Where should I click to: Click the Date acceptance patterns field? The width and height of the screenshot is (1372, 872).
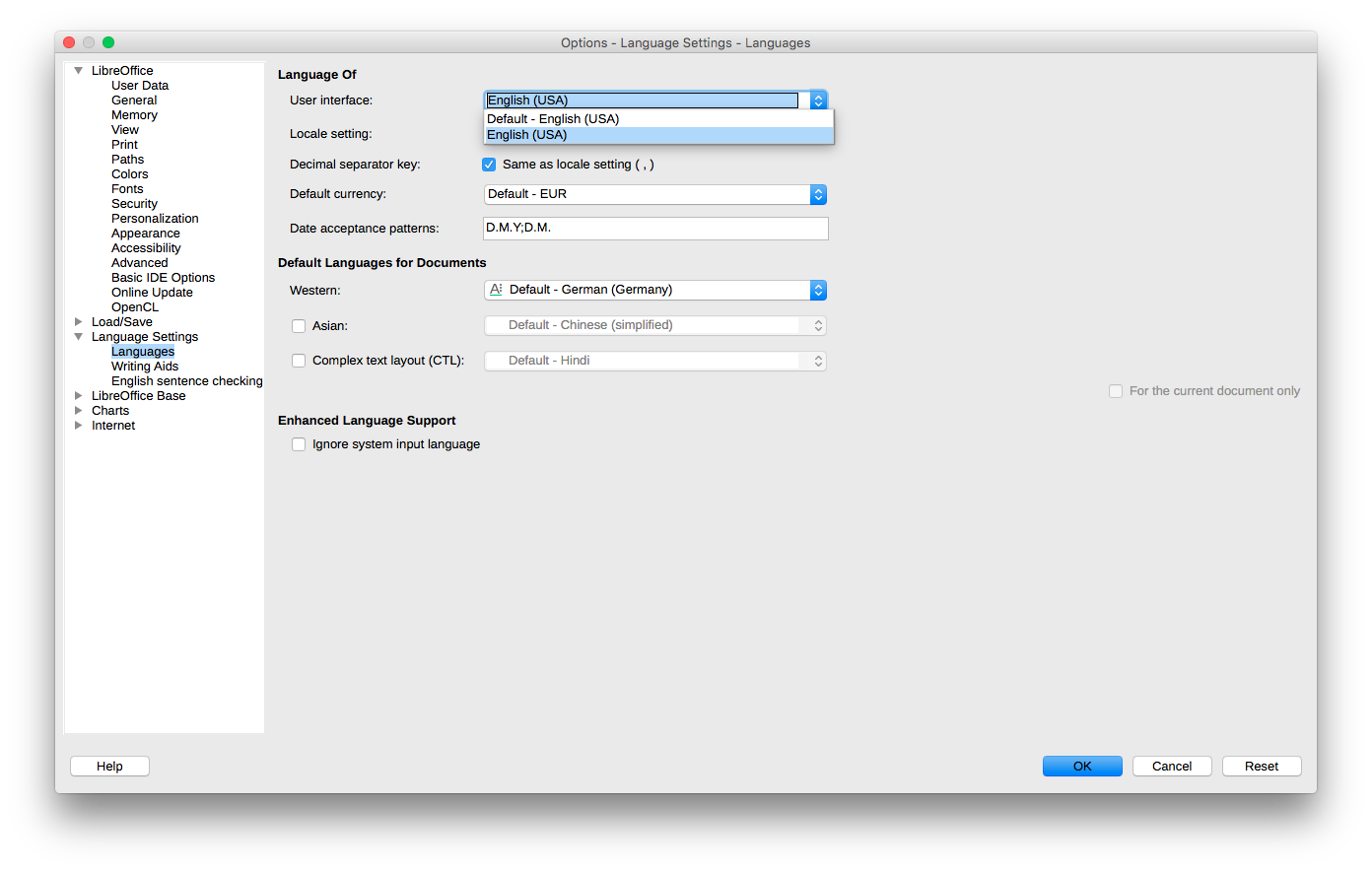point(655,229)
